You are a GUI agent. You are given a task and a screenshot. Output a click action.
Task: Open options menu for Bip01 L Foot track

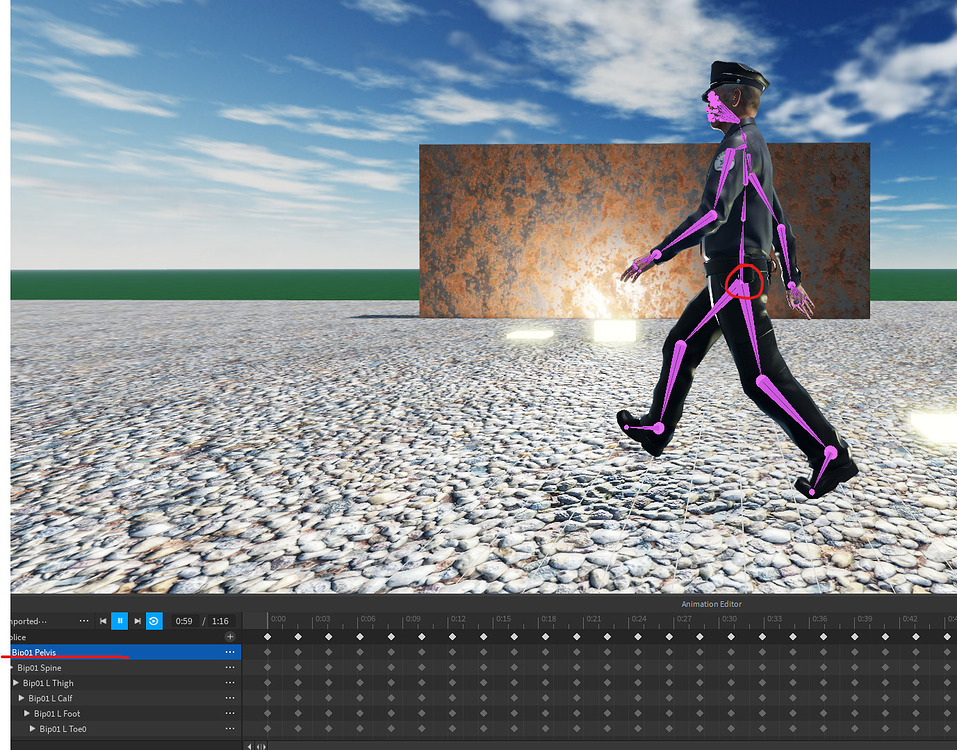coord(230,713)
